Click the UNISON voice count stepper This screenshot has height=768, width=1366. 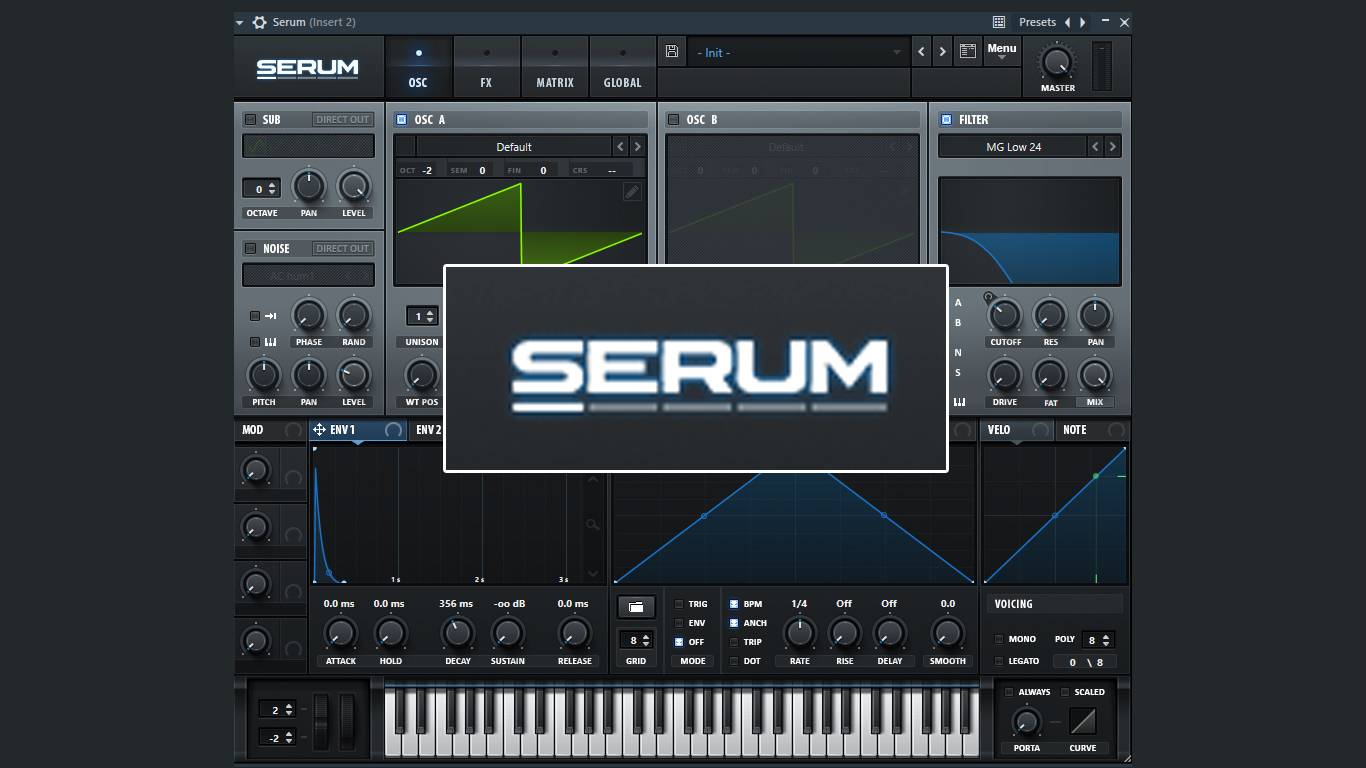click(421, 316)
